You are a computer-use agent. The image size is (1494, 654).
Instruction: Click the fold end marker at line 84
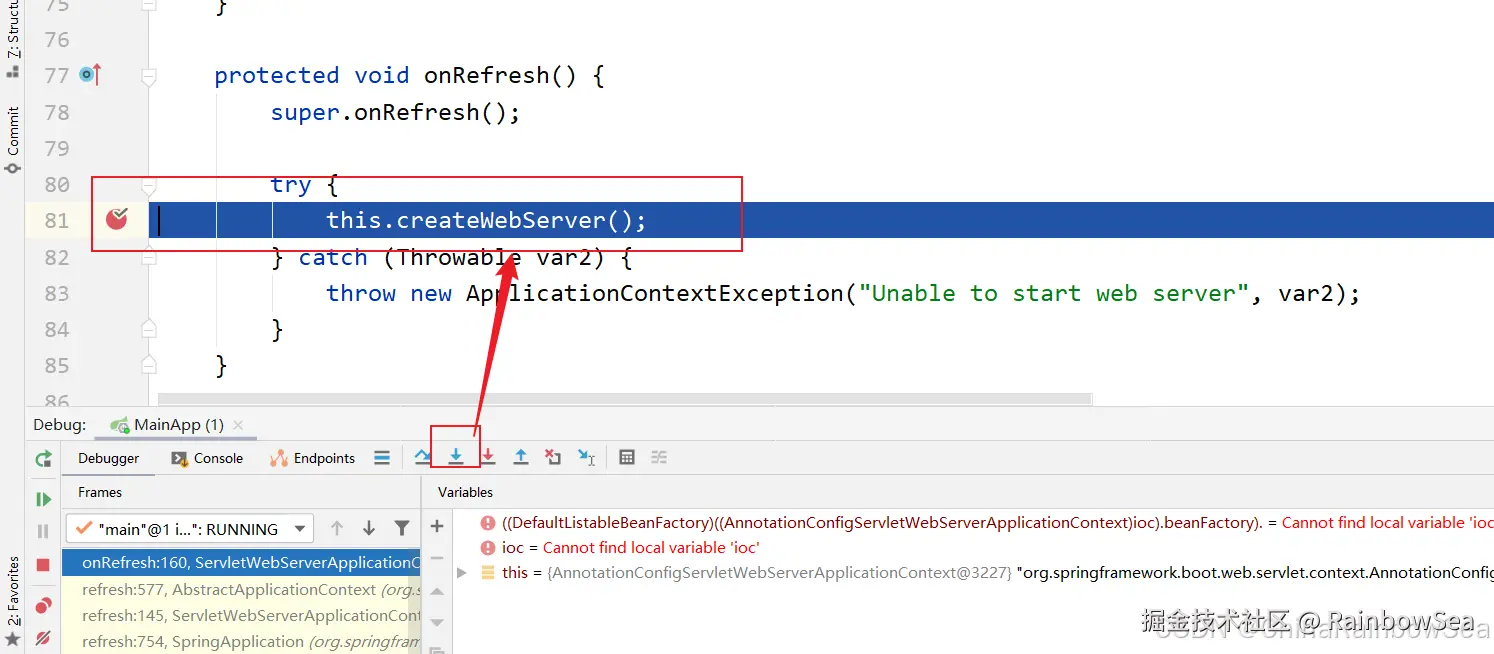coord(149,329)
